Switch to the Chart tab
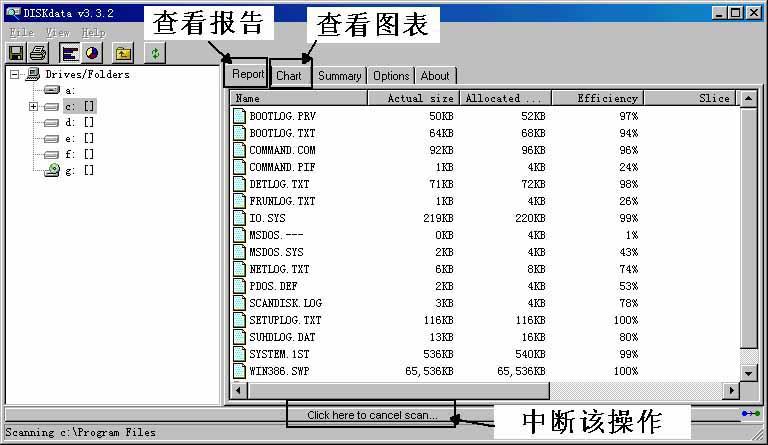The height and width of the screenshot is (445, 768). (x=289, y=76)
